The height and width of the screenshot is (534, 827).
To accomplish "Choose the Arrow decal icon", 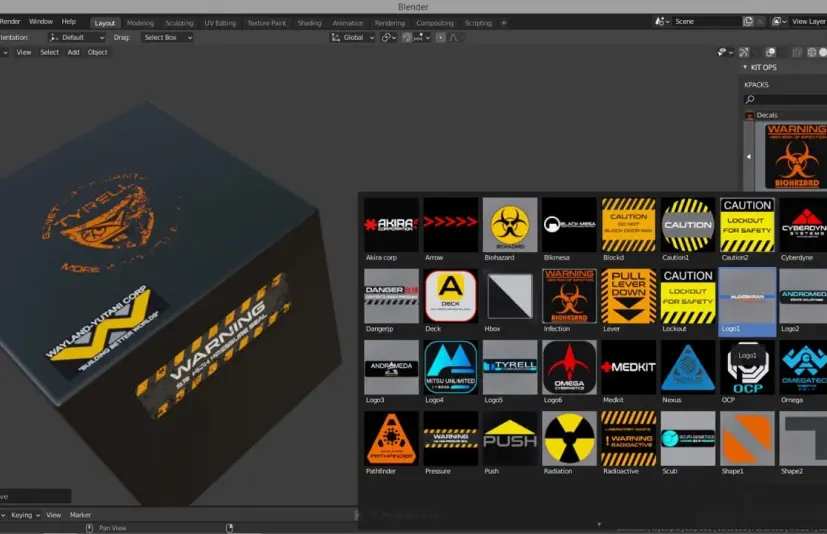I will 450,225.
